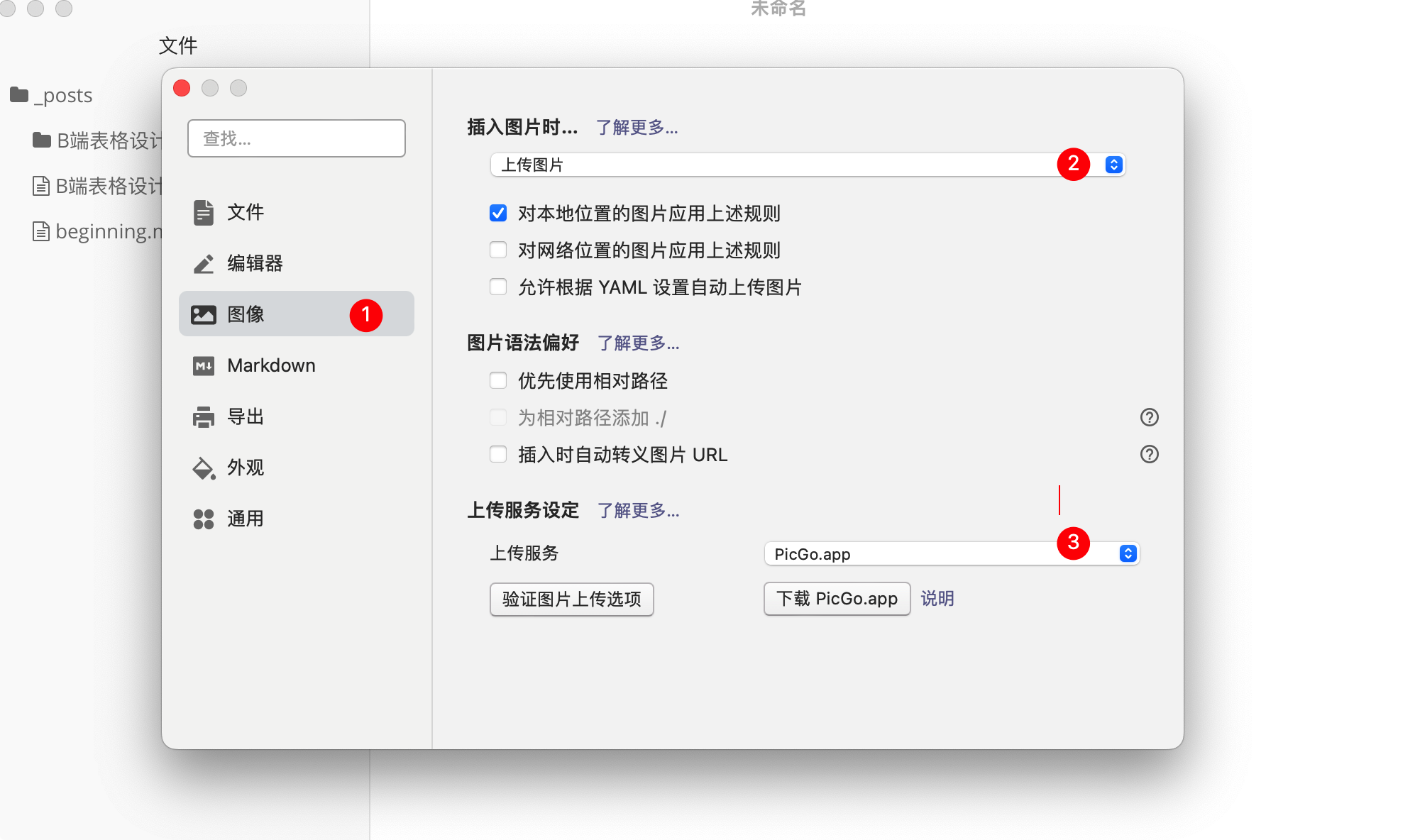The width and height of the screenshot is (1415, 840).
Task: Click the 导出 printer icon
Action: (x=204, y=416)
